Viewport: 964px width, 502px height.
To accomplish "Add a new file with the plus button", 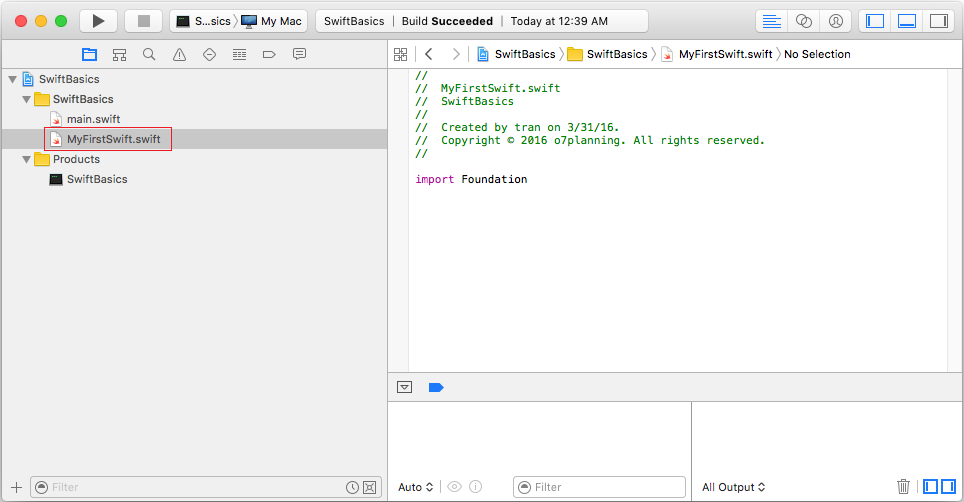I will click(17, 487).
